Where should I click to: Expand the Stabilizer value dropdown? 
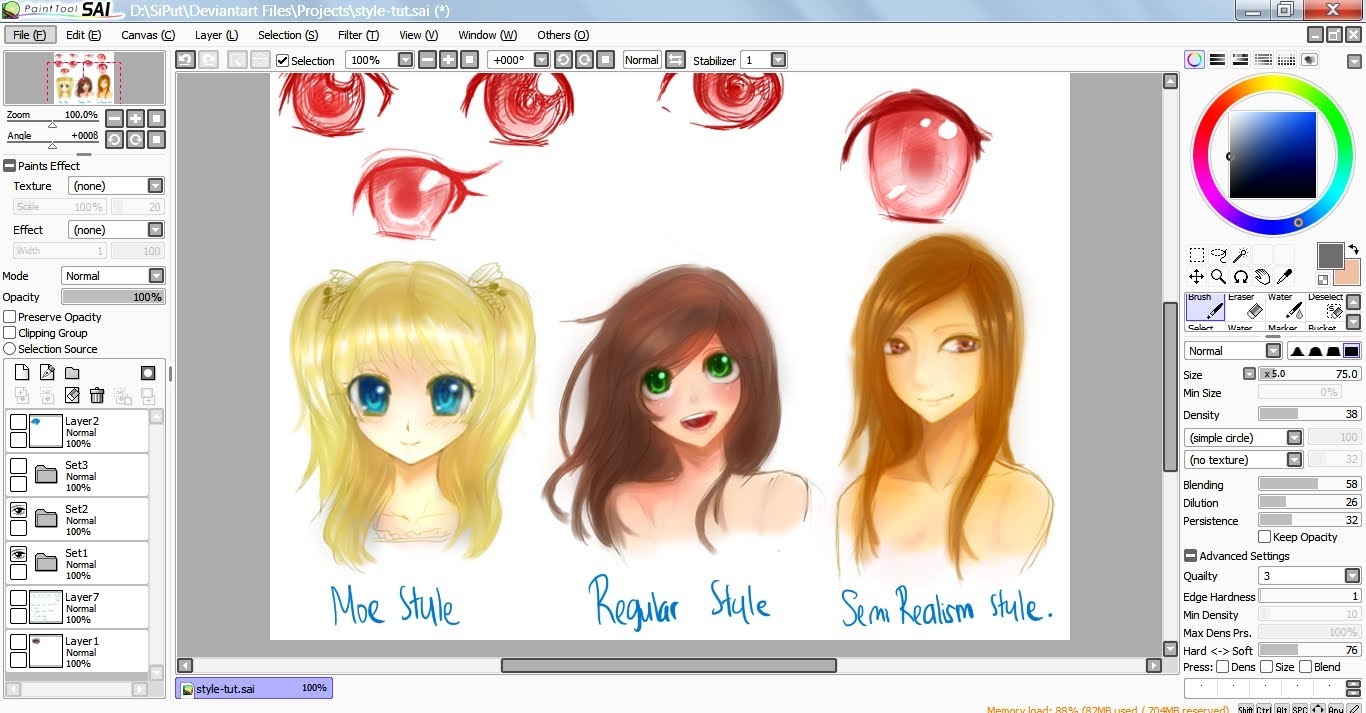coord(778,60)
